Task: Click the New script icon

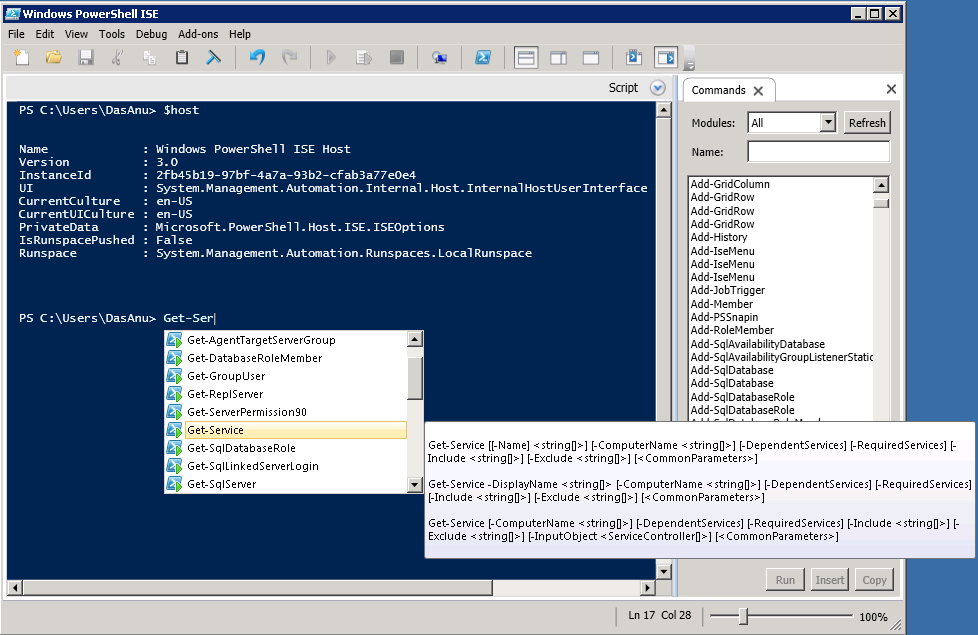Action: [x=22, y=58]
